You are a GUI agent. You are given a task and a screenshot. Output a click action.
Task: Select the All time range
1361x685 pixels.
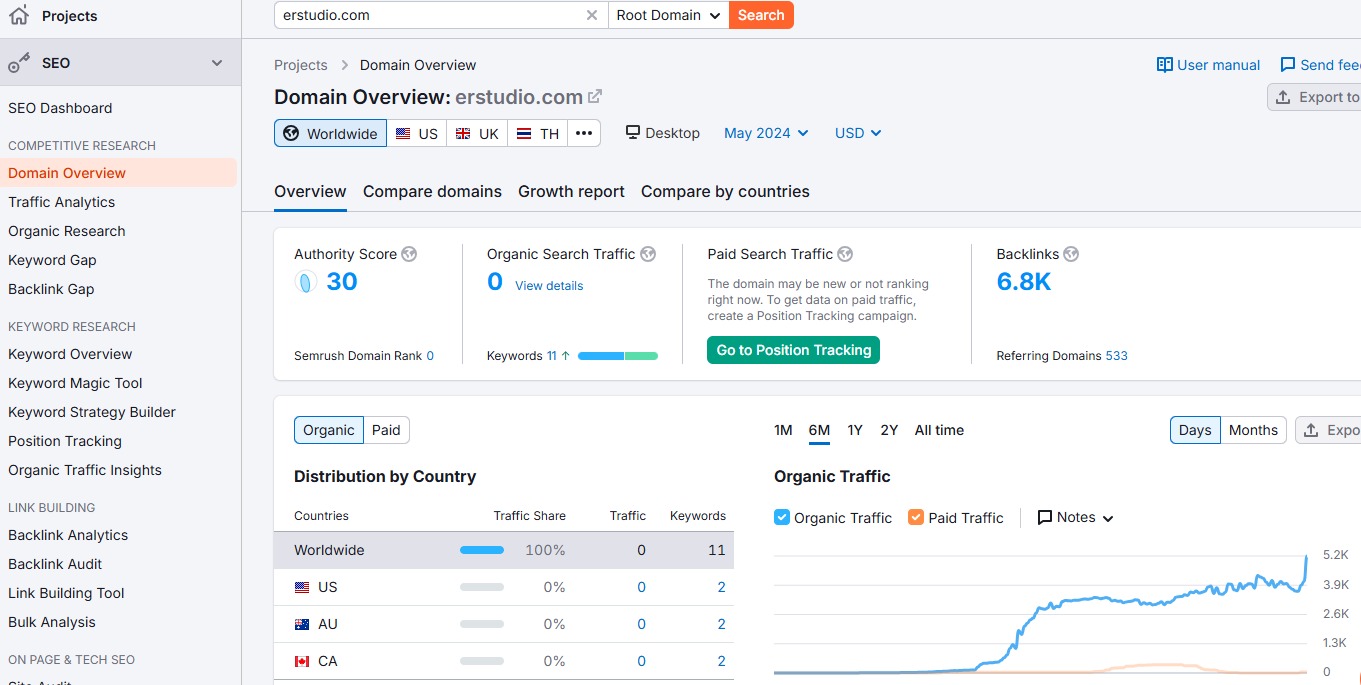939,430
